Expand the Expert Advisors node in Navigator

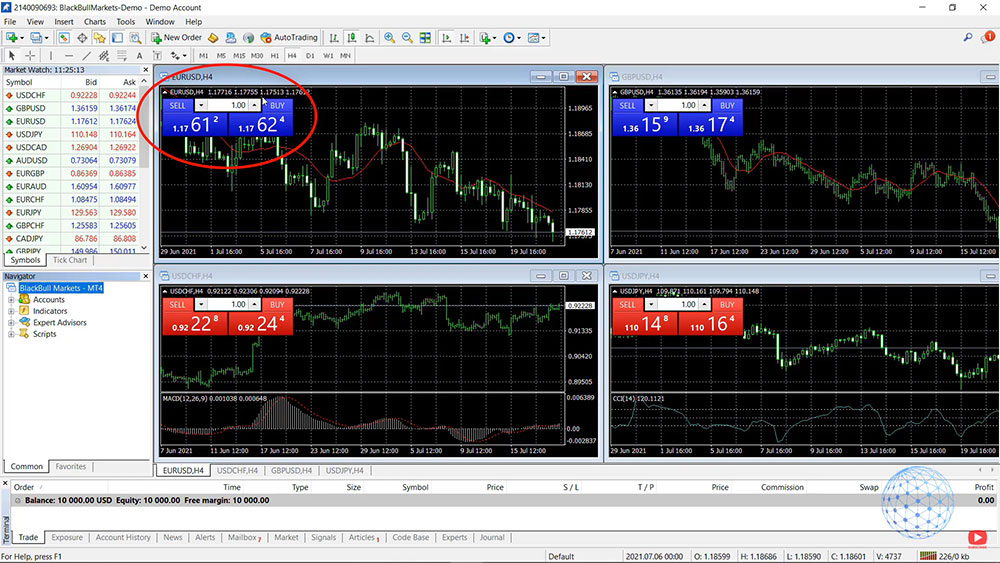click(11, 323)
